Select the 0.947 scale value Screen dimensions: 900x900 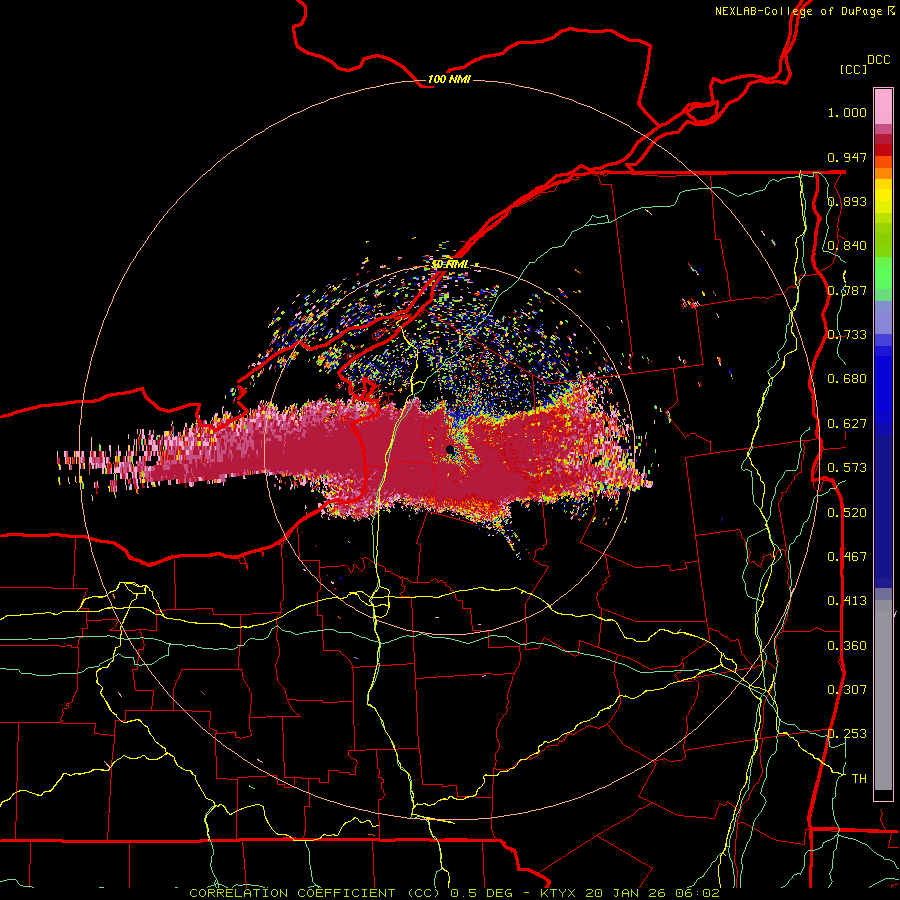[847, 157]
